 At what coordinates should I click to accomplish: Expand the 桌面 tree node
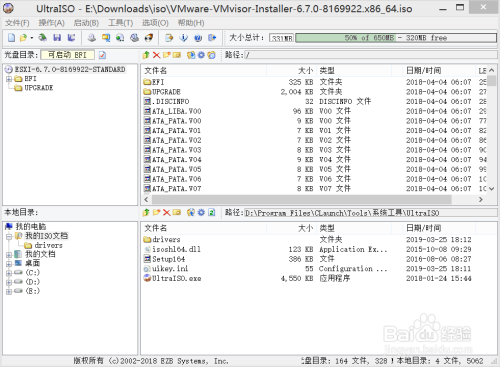[x=9, y=264]
